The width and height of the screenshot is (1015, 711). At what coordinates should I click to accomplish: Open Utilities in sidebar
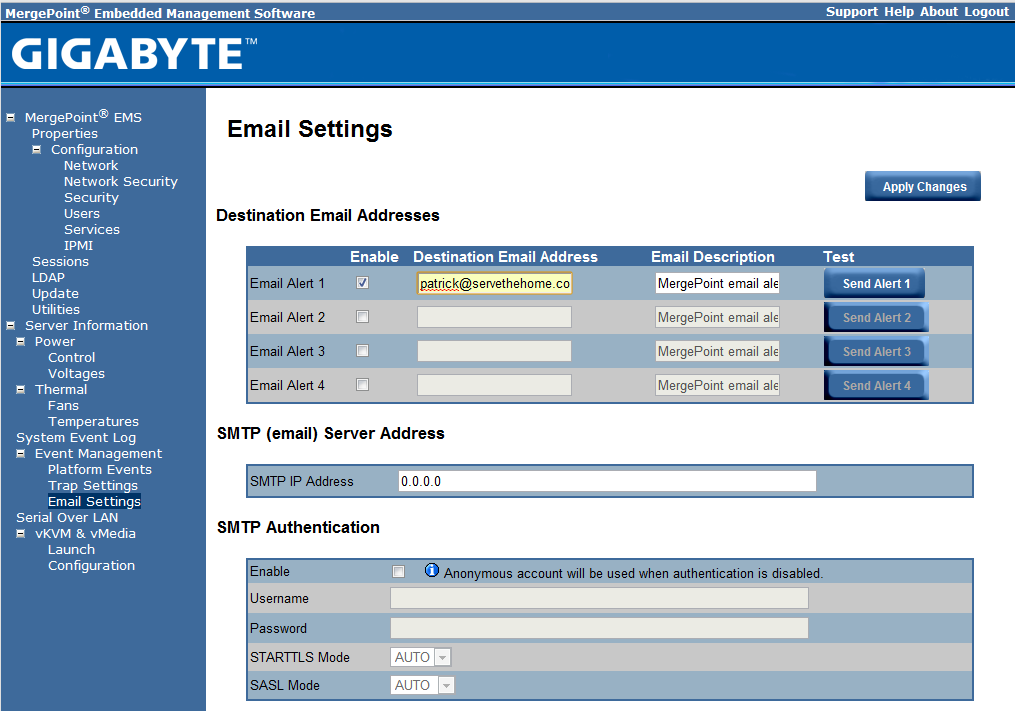click(x=56, y=310)
